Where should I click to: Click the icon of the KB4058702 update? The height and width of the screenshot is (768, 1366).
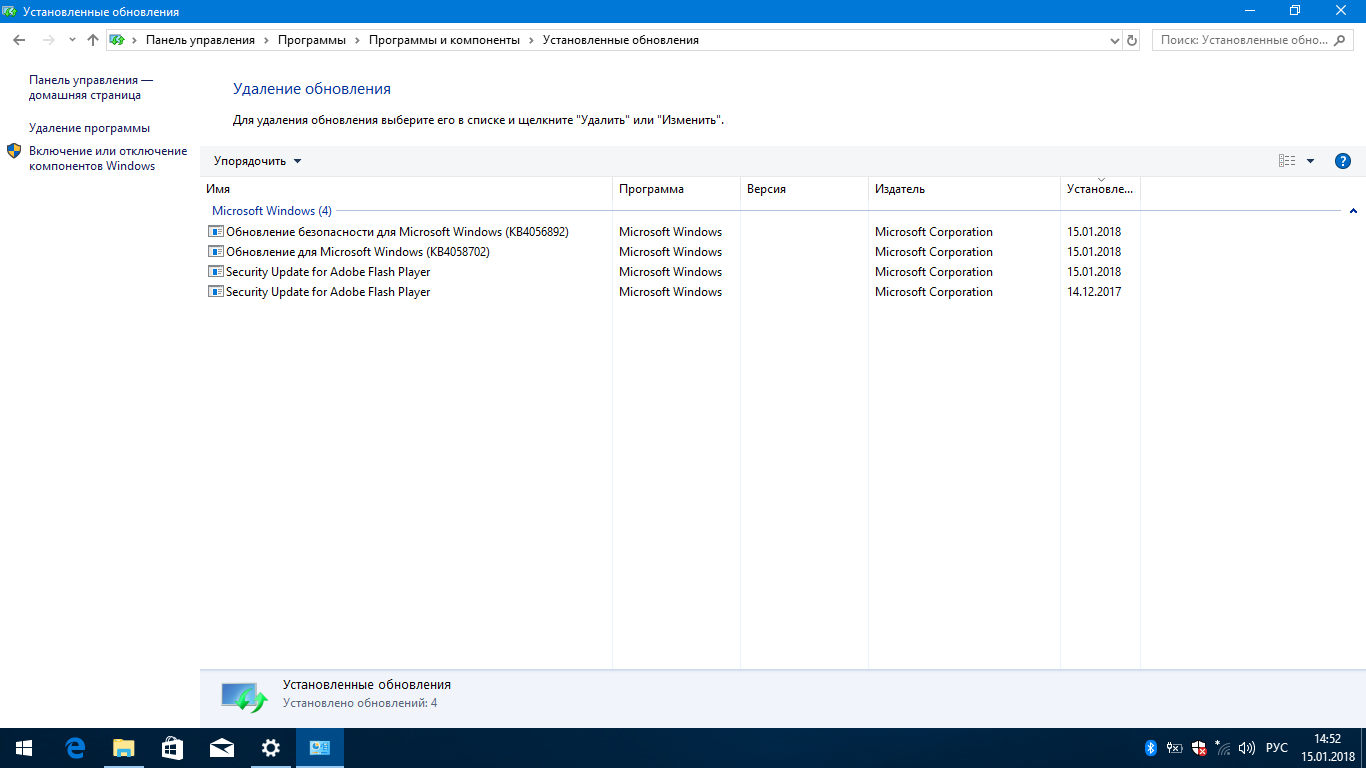(x=215, y=252)
